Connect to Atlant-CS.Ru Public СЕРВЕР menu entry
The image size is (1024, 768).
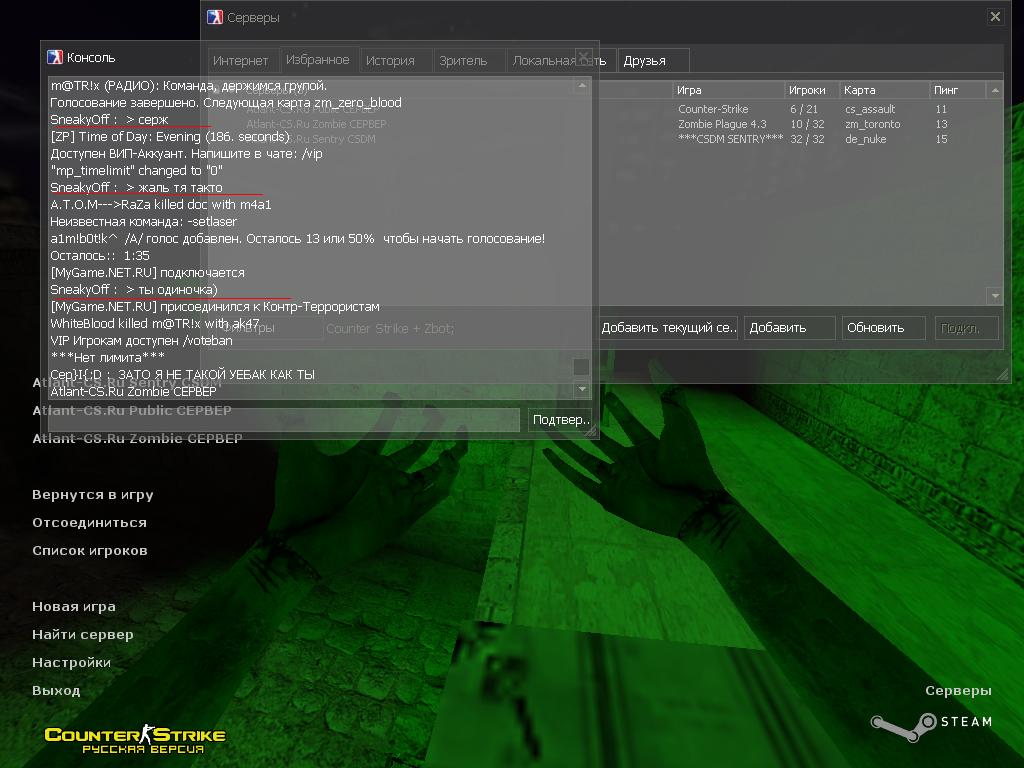point(132,411)
